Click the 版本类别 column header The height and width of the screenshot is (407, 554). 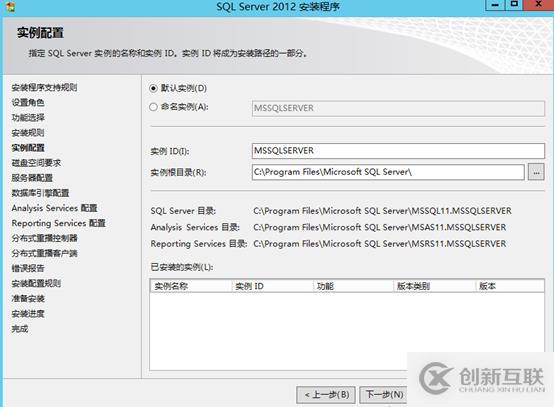(x=434, y=286)
